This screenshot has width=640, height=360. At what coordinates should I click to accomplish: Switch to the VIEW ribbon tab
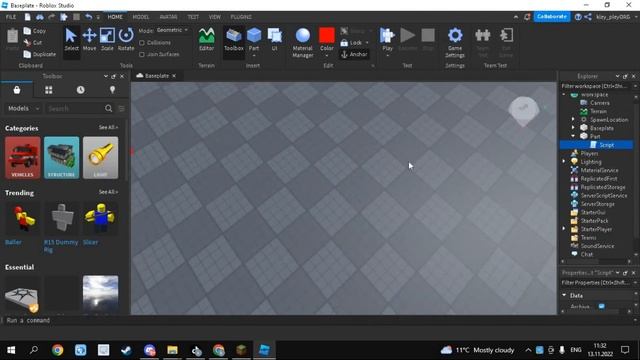click(214, 17)
